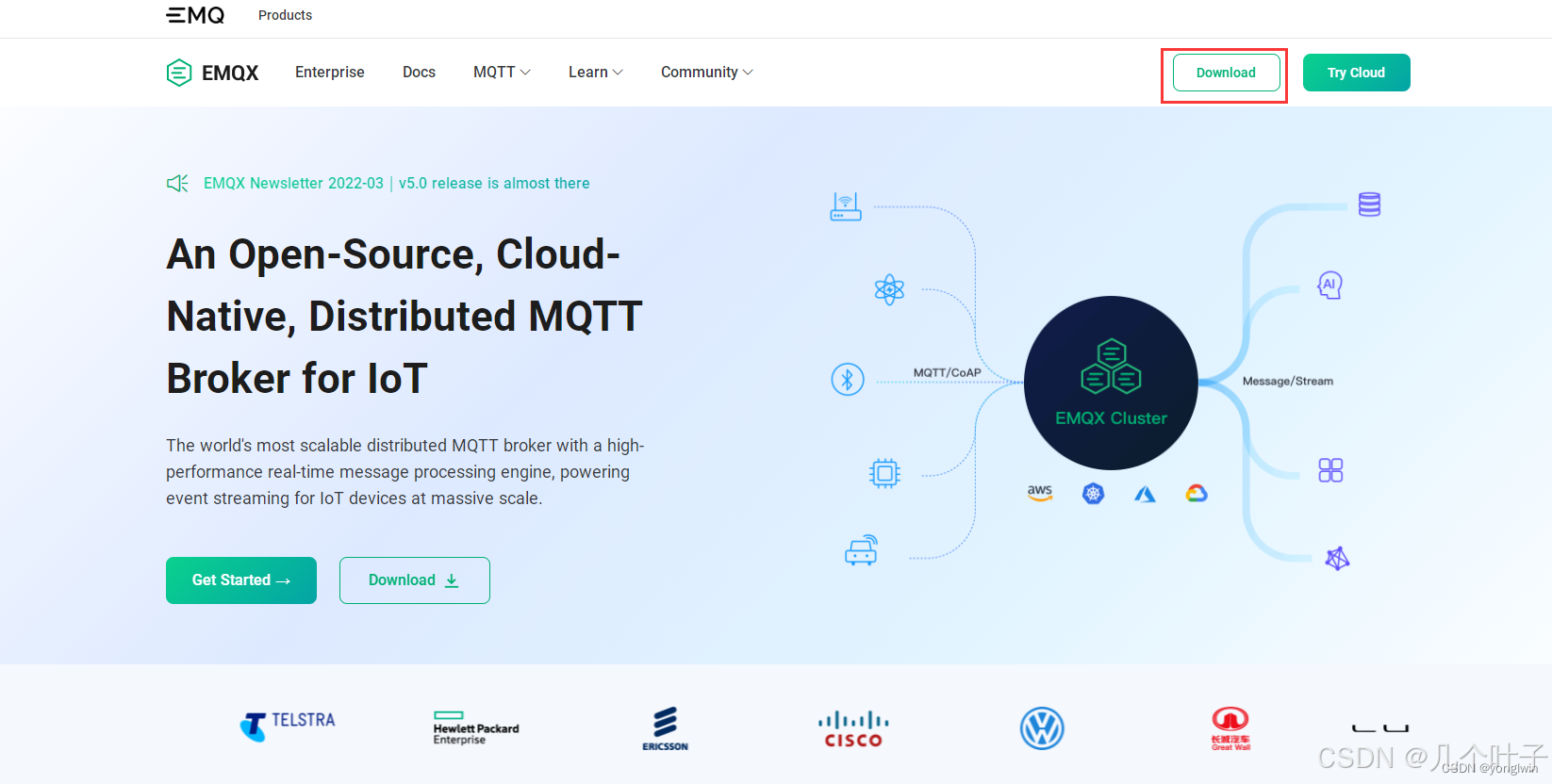Click the newsletter megaphone icon

(177, 183)
